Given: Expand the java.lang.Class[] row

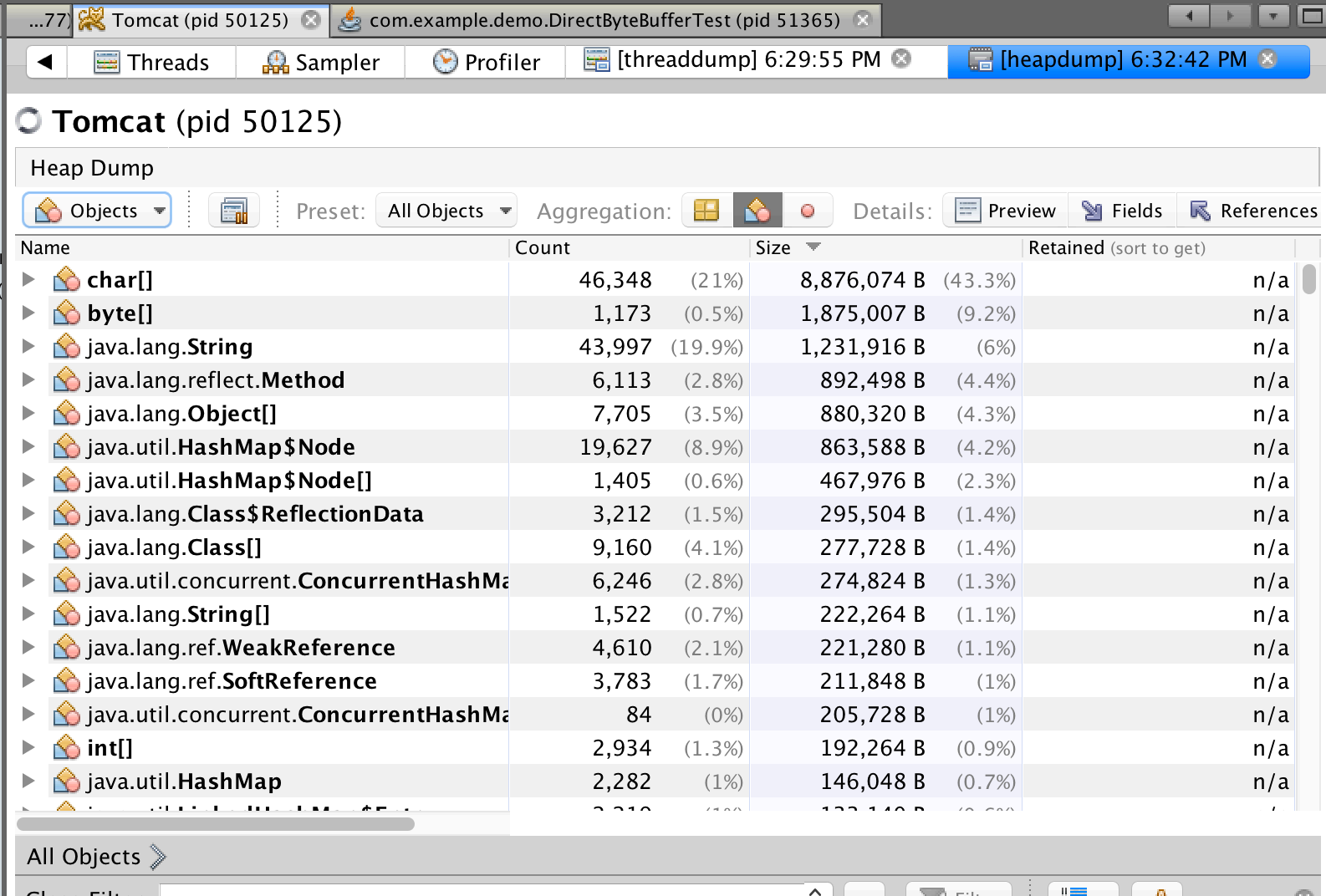Looking at the screenshot, I should coord(28,547).
